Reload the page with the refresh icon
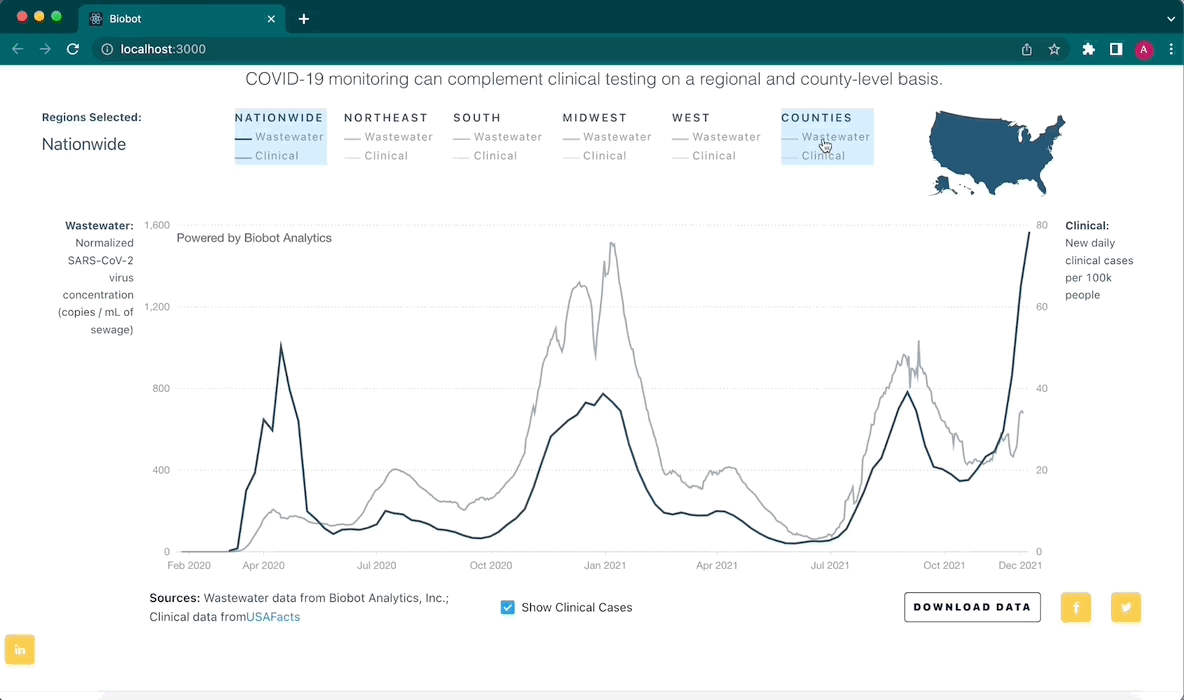Viewport: 1184px width, 700px height. pos(73,49)
